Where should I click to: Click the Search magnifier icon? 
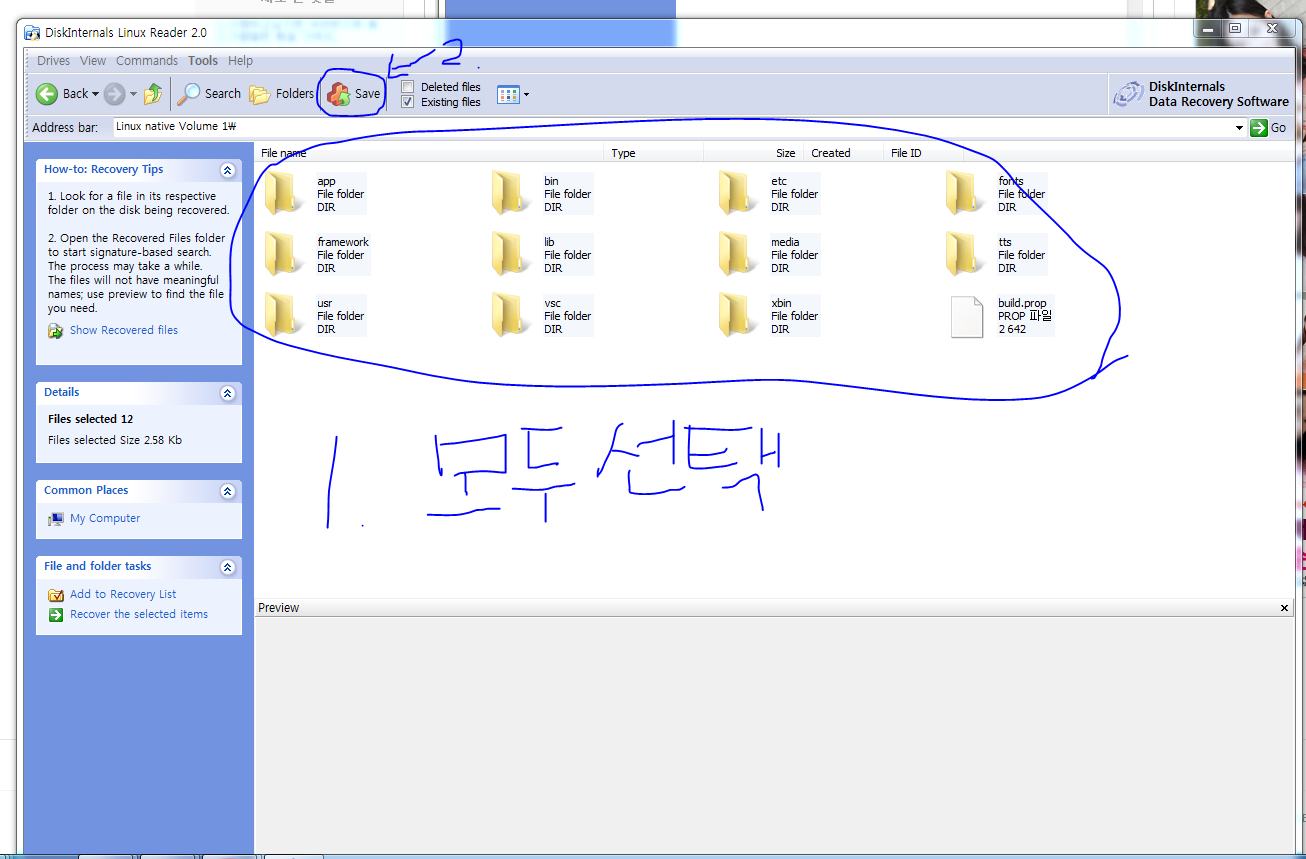click(189, 94)
